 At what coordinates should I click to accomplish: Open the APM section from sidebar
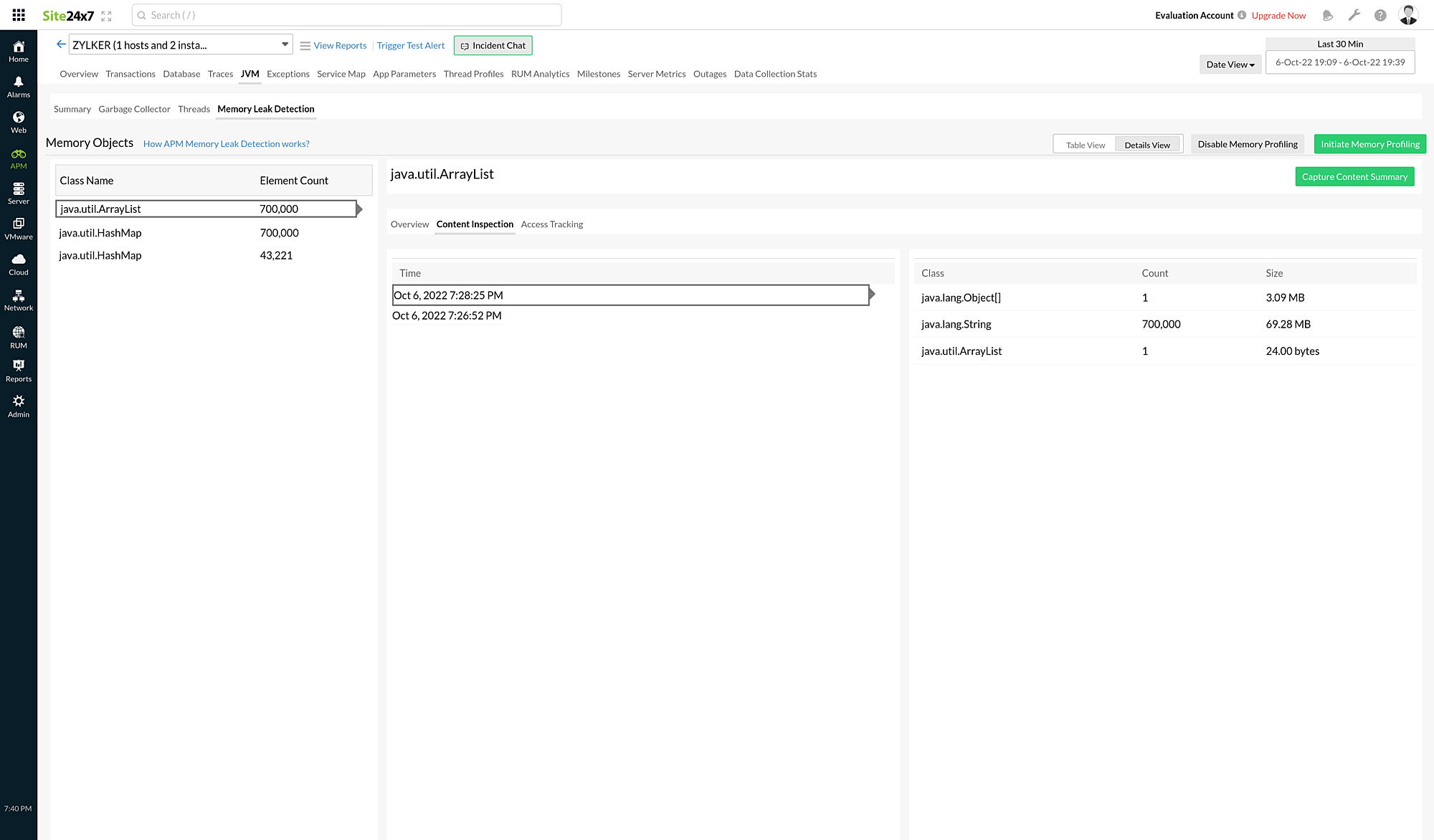(18, 158)
